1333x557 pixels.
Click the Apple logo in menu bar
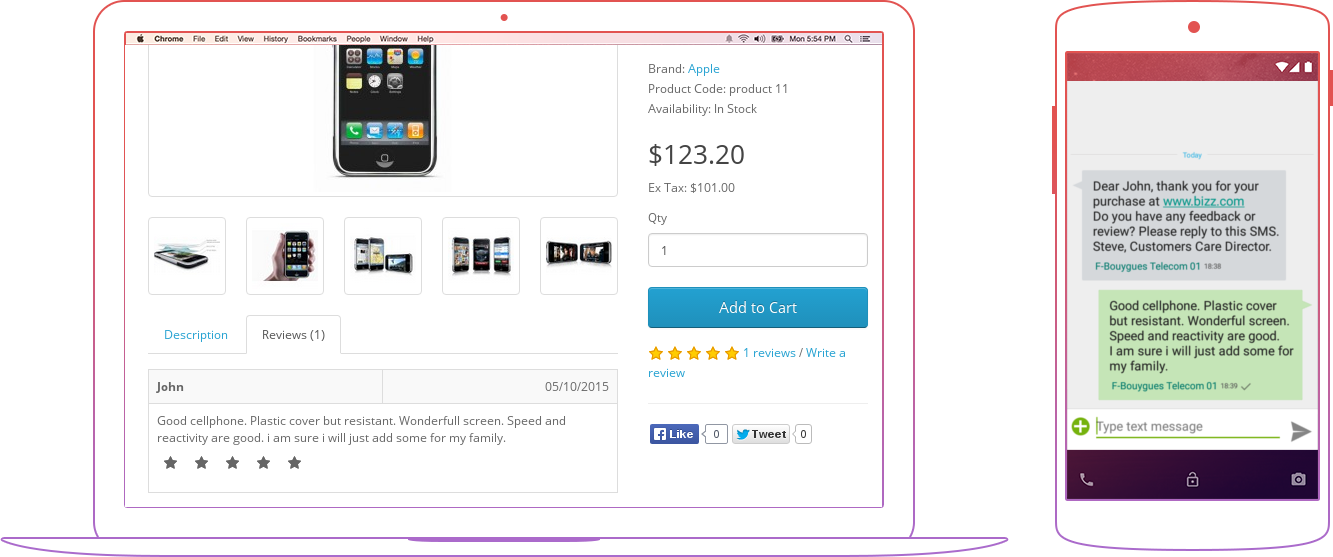[x=140, y=39]
